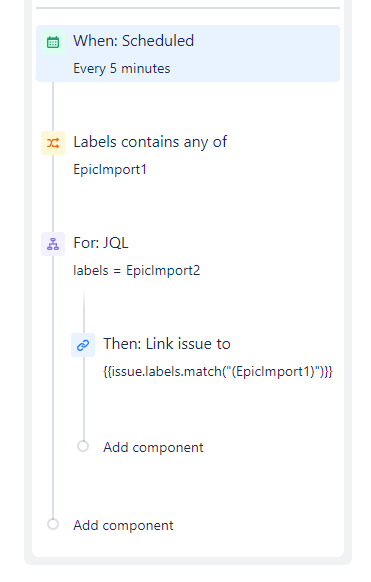Click the For: JQL heading

click(101, 243)
